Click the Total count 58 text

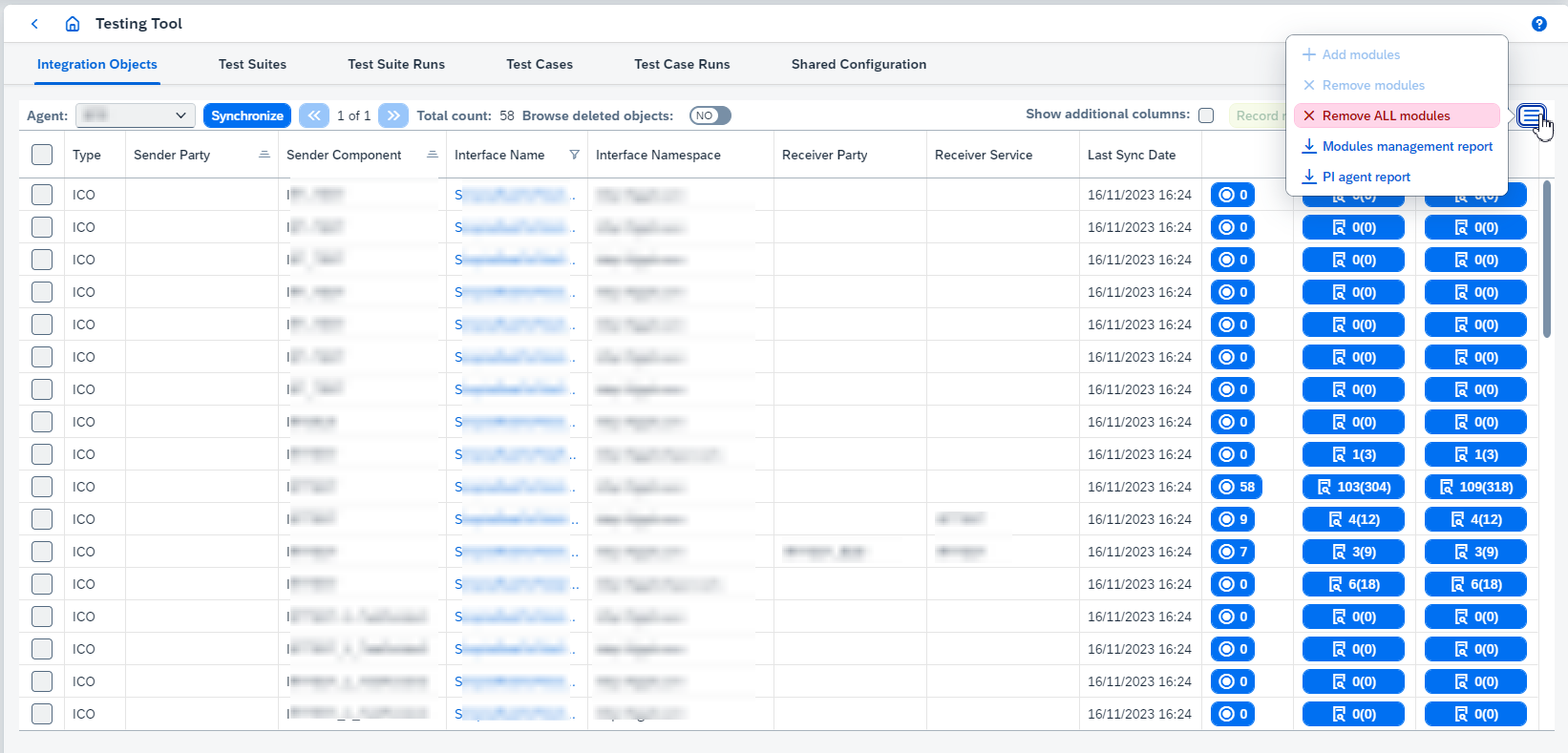[466, 115]
